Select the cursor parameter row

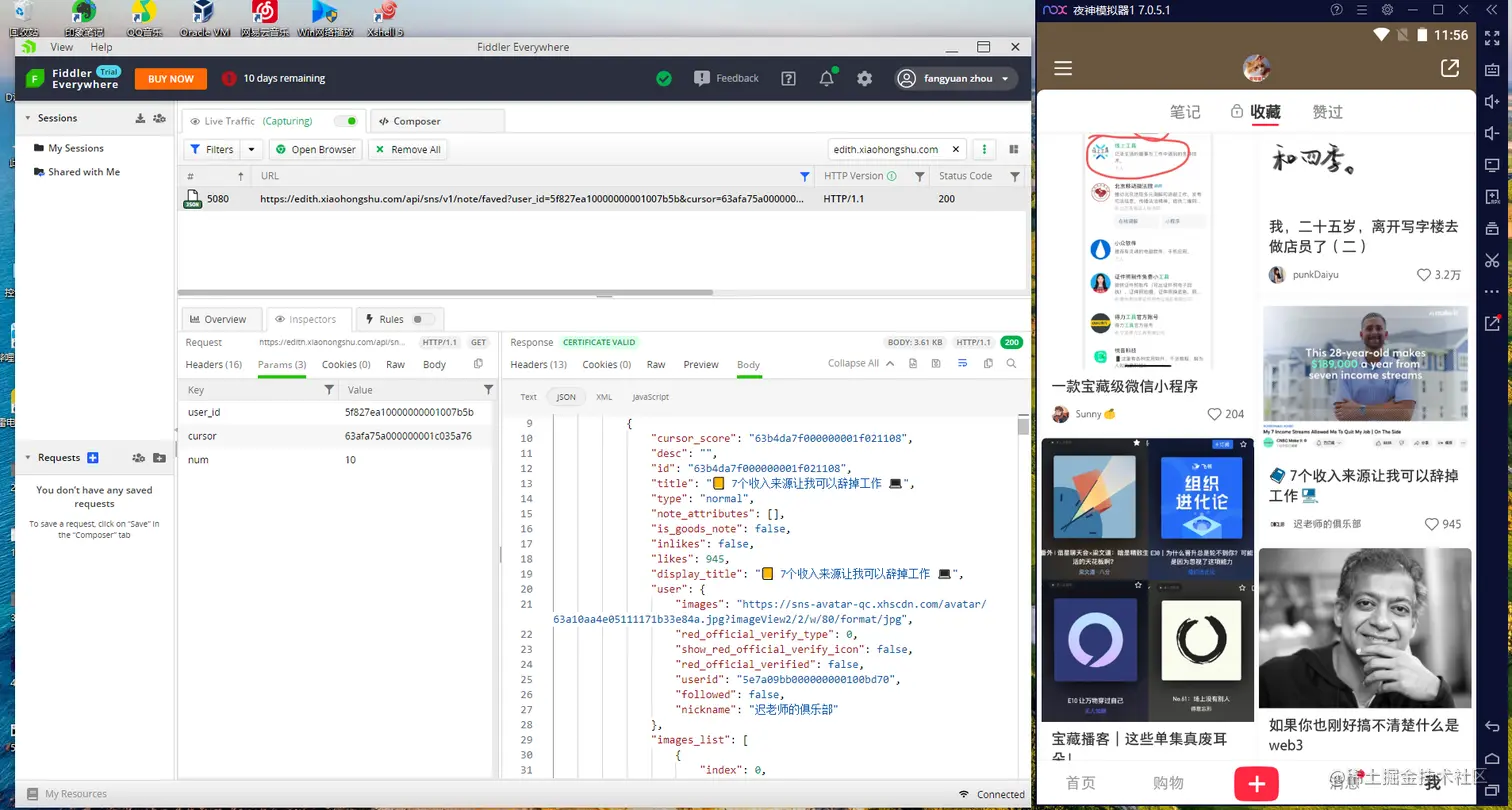click(336, 436)
